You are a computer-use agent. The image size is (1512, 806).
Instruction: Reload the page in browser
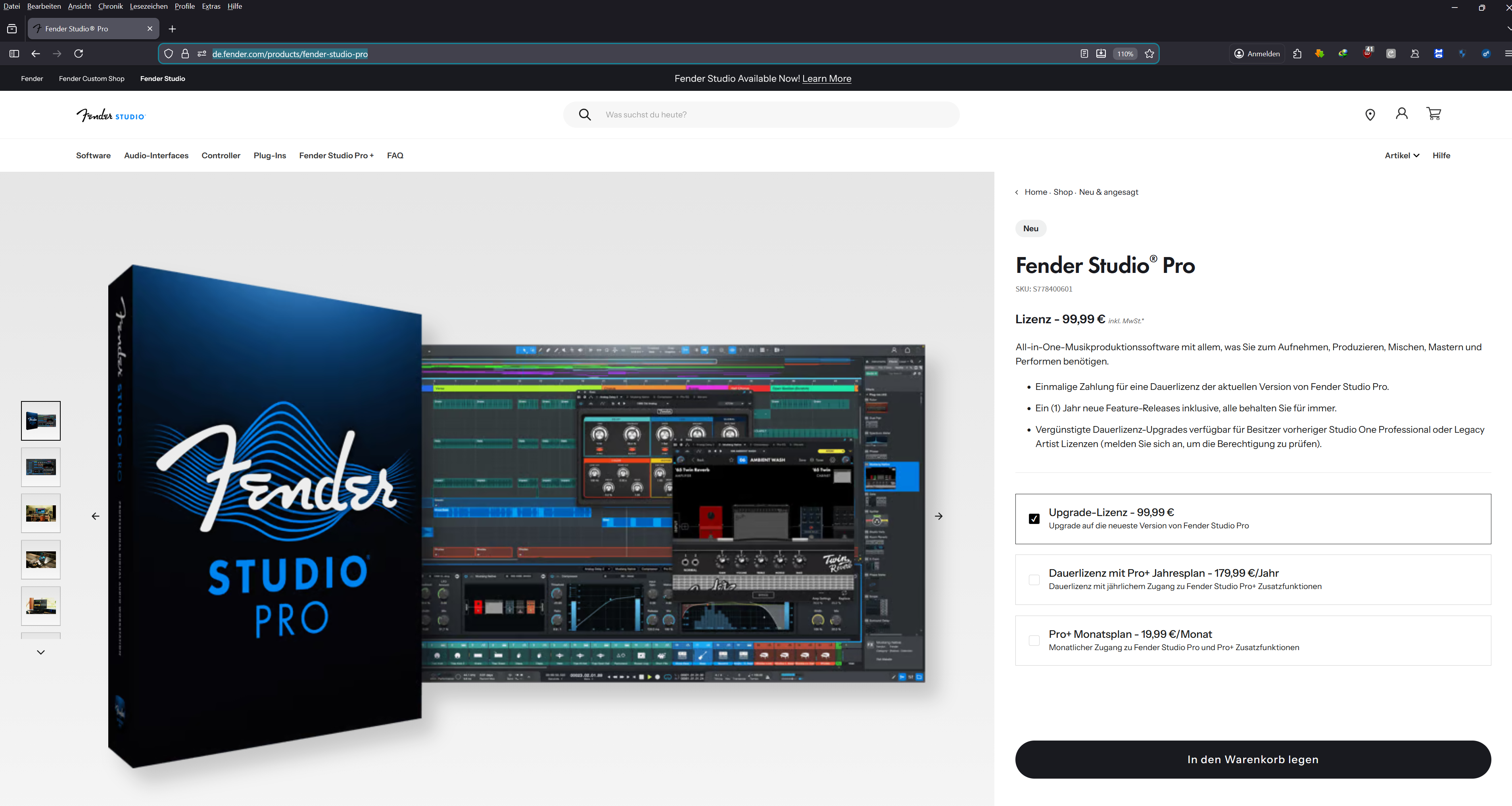tap(79, 54)
